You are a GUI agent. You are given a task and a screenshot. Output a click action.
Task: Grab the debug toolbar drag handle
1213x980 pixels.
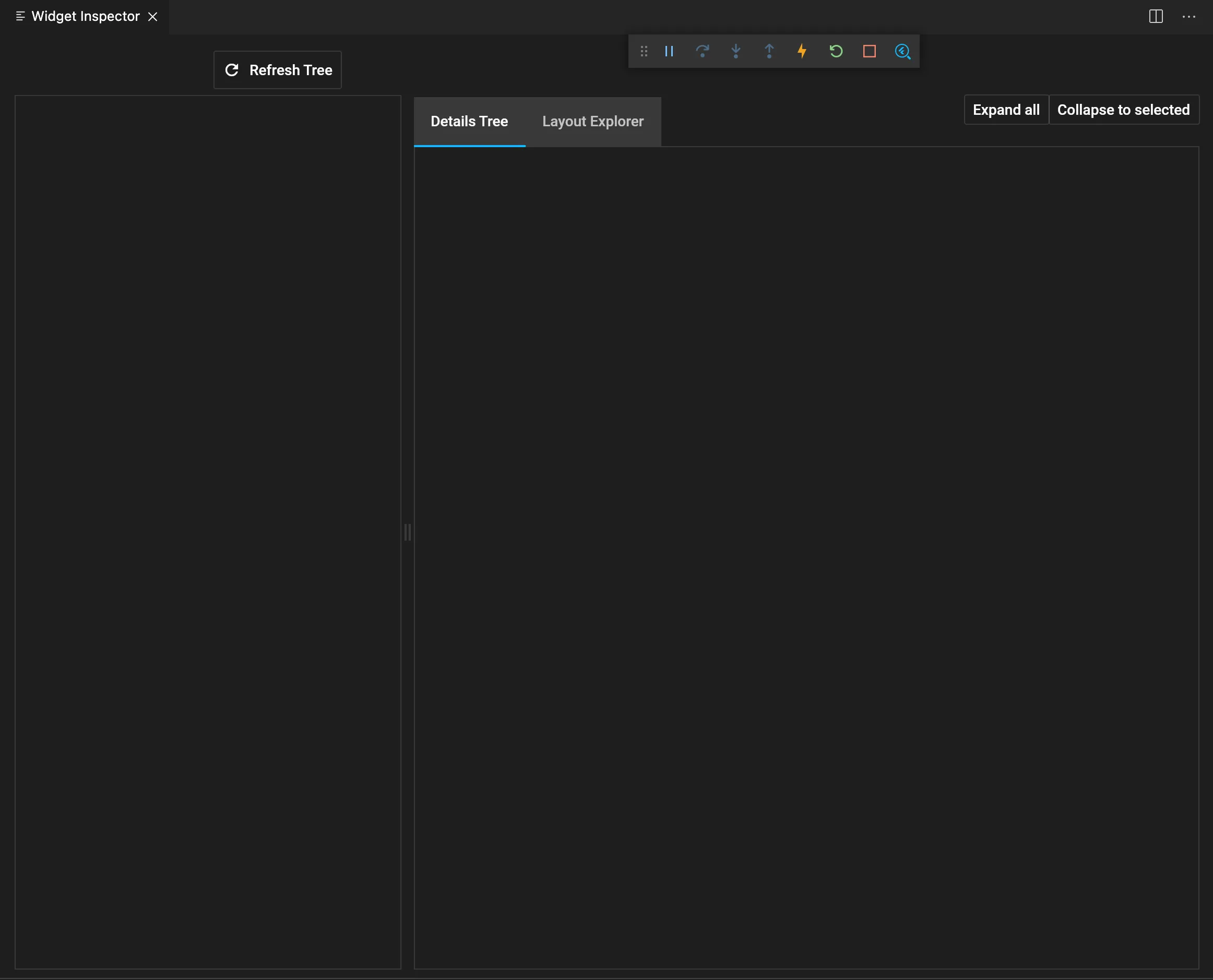point(644,51)
